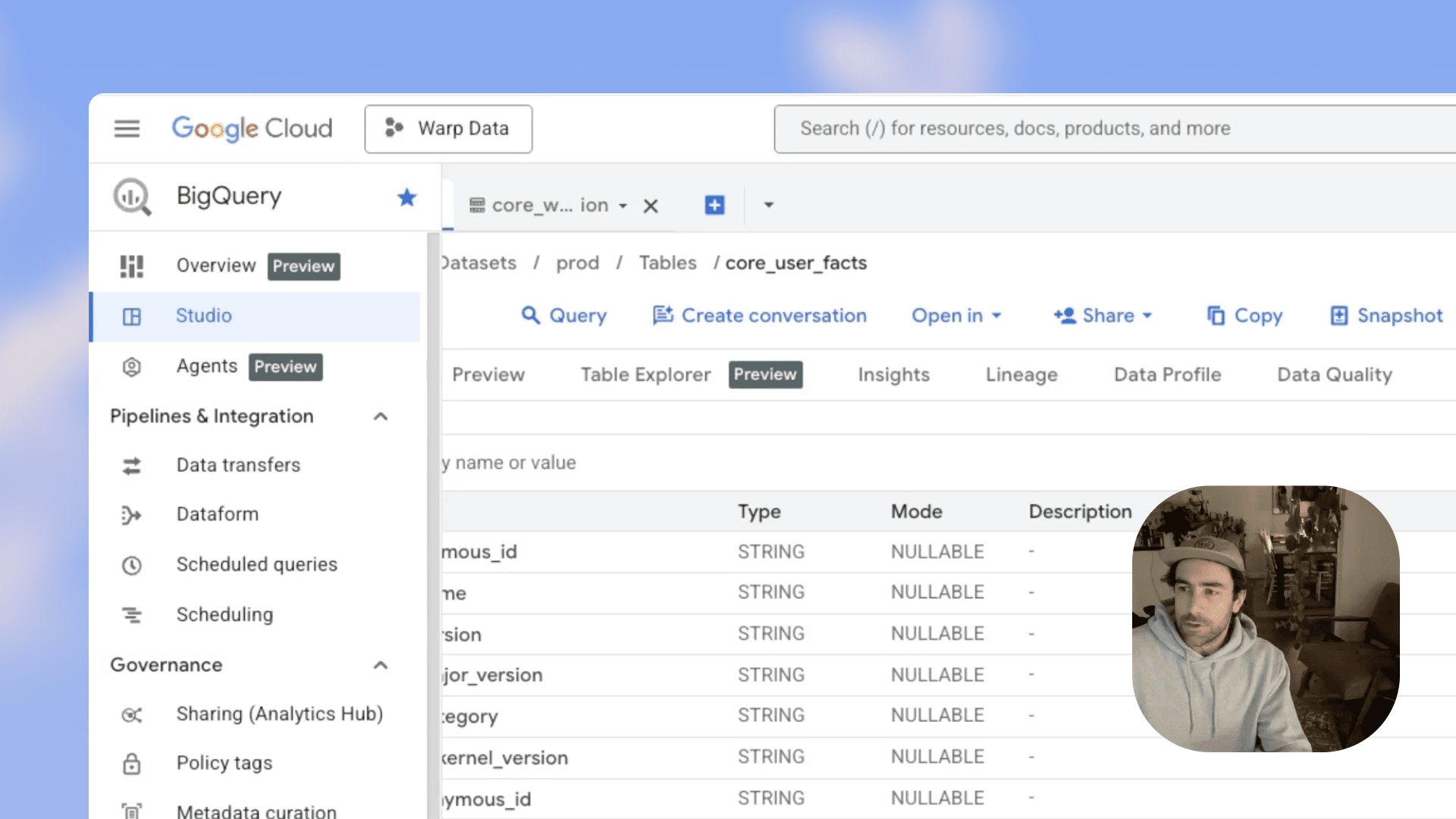Click the Sharing (Analytics Hub) icon
The image size is (1456, 819).
click(x=132, y=714)
